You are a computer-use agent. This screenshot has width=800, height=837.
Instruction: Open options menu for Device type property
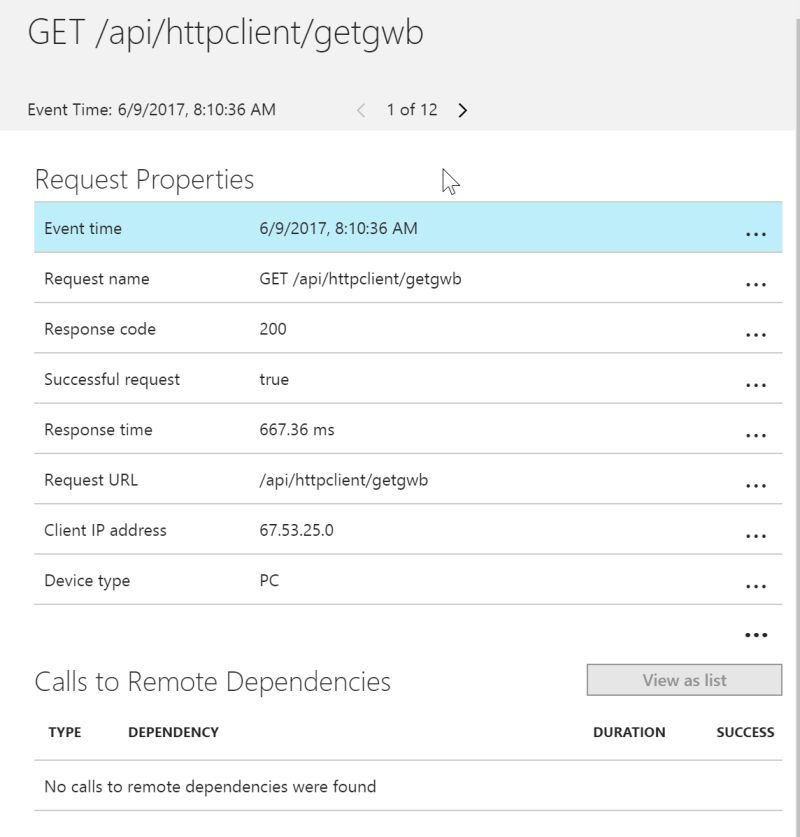pyautogui.click(x=757, y=583)
